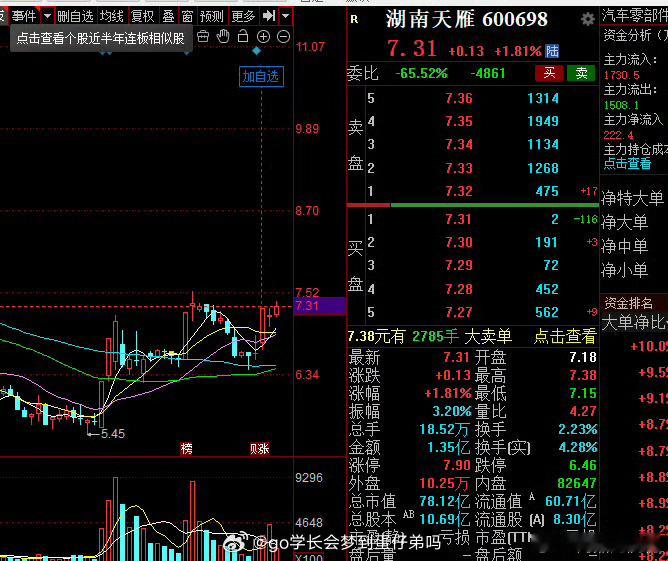This screenshot has width=668, height=561.
Task: Open the 预测 forecast item
Action: click(x=211, y=16)
